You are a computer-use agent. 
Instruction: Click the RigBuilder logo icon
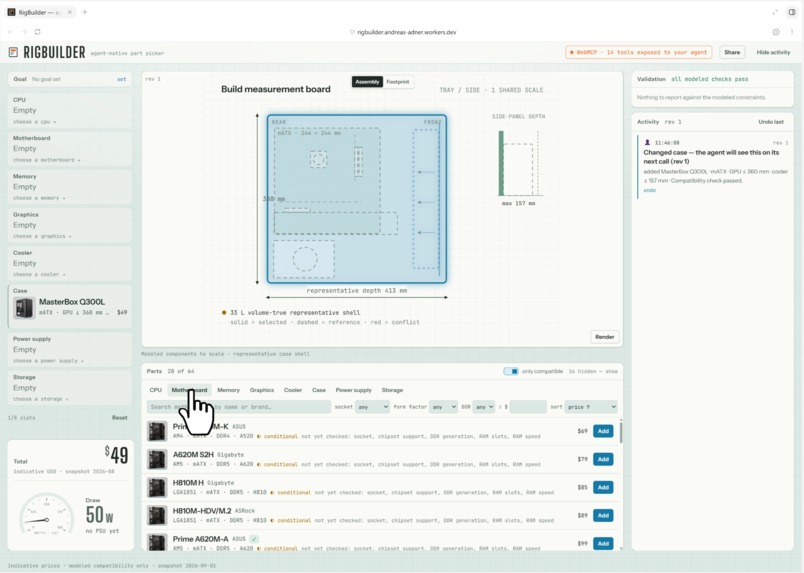point(13,52)
